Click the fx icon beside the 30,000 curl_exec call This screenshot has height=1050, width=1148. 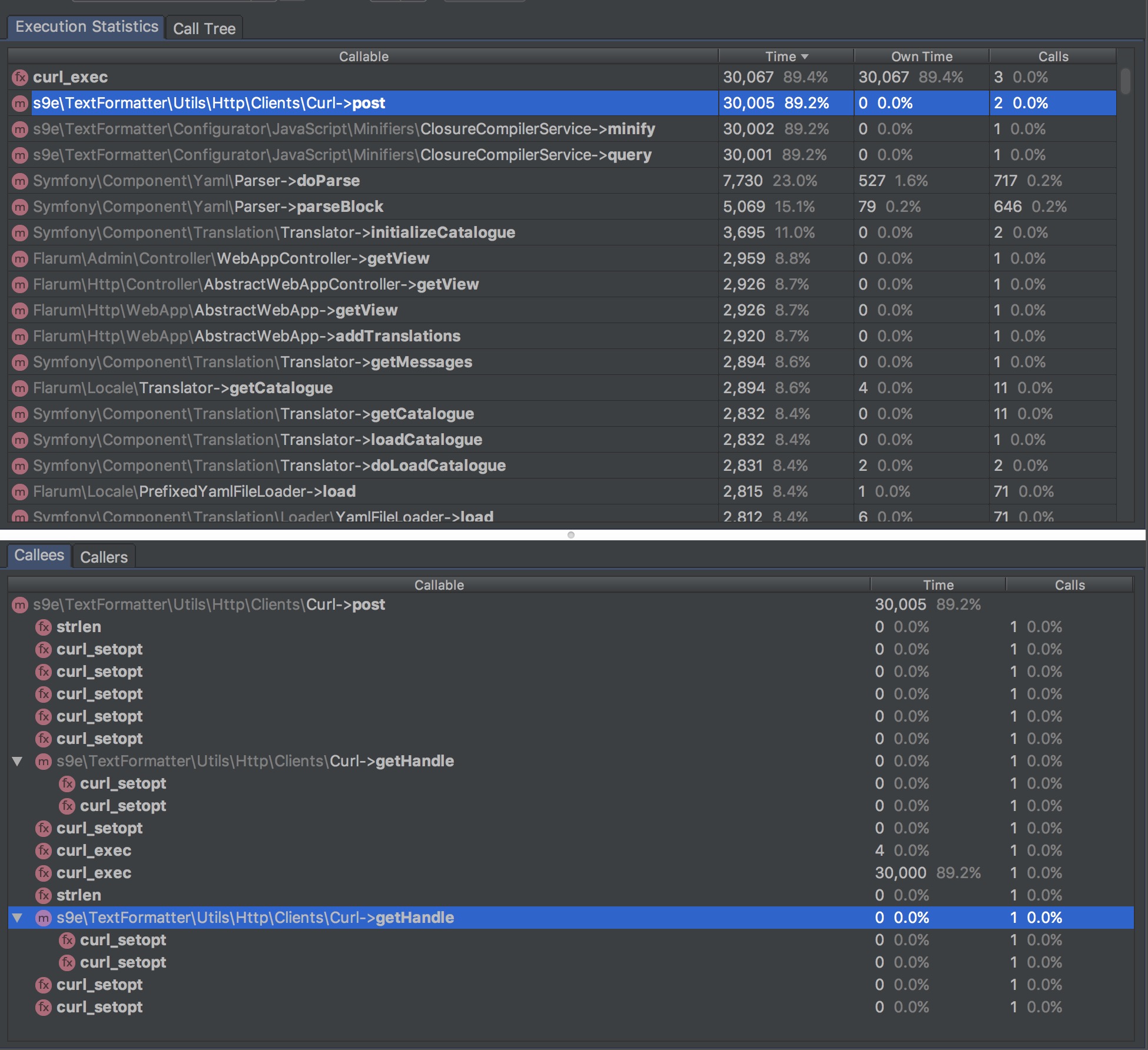[x=44, y=873]
